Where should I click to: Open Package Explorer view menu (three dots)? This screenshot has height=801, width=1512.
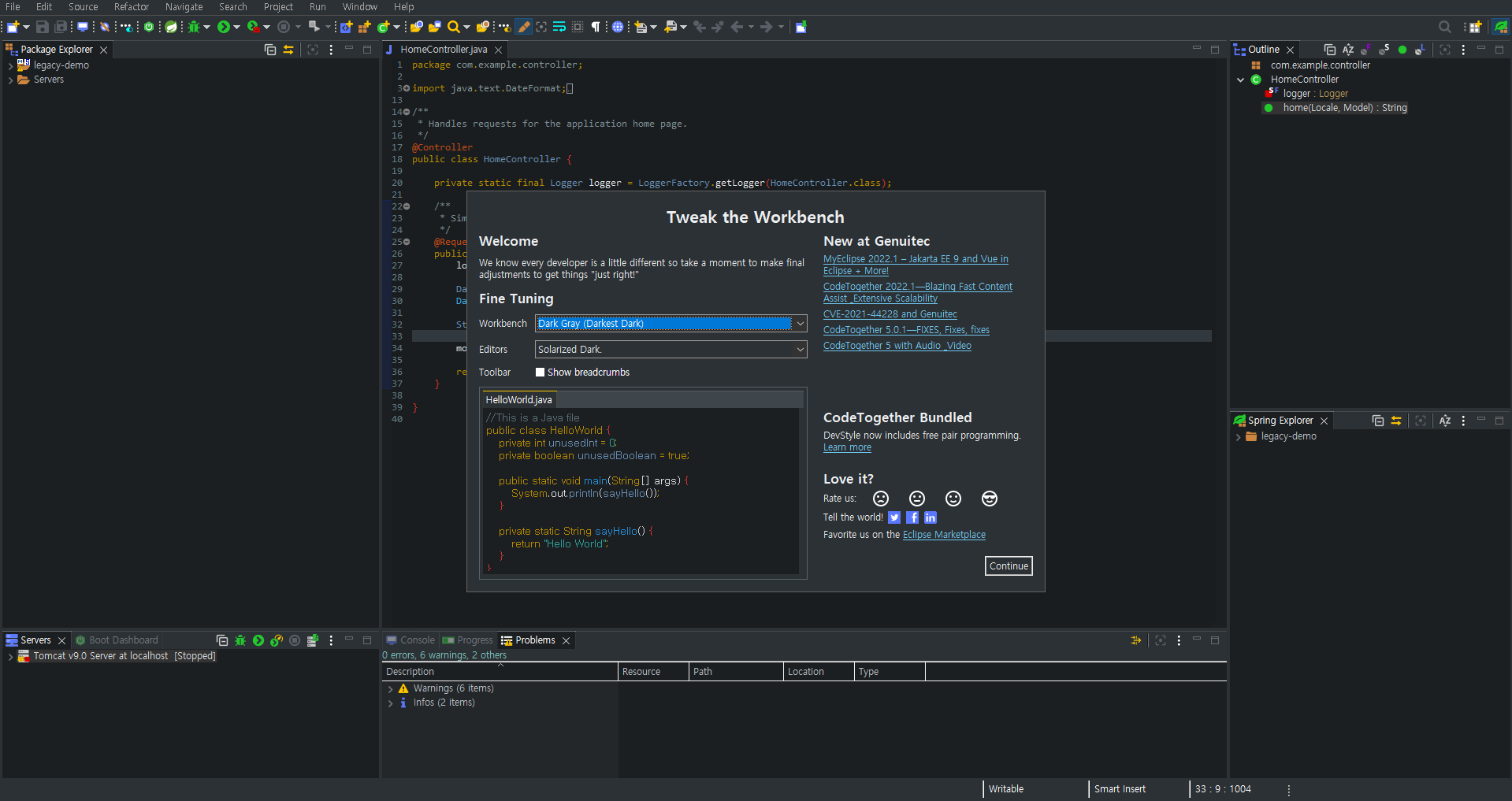click(331, 50)
